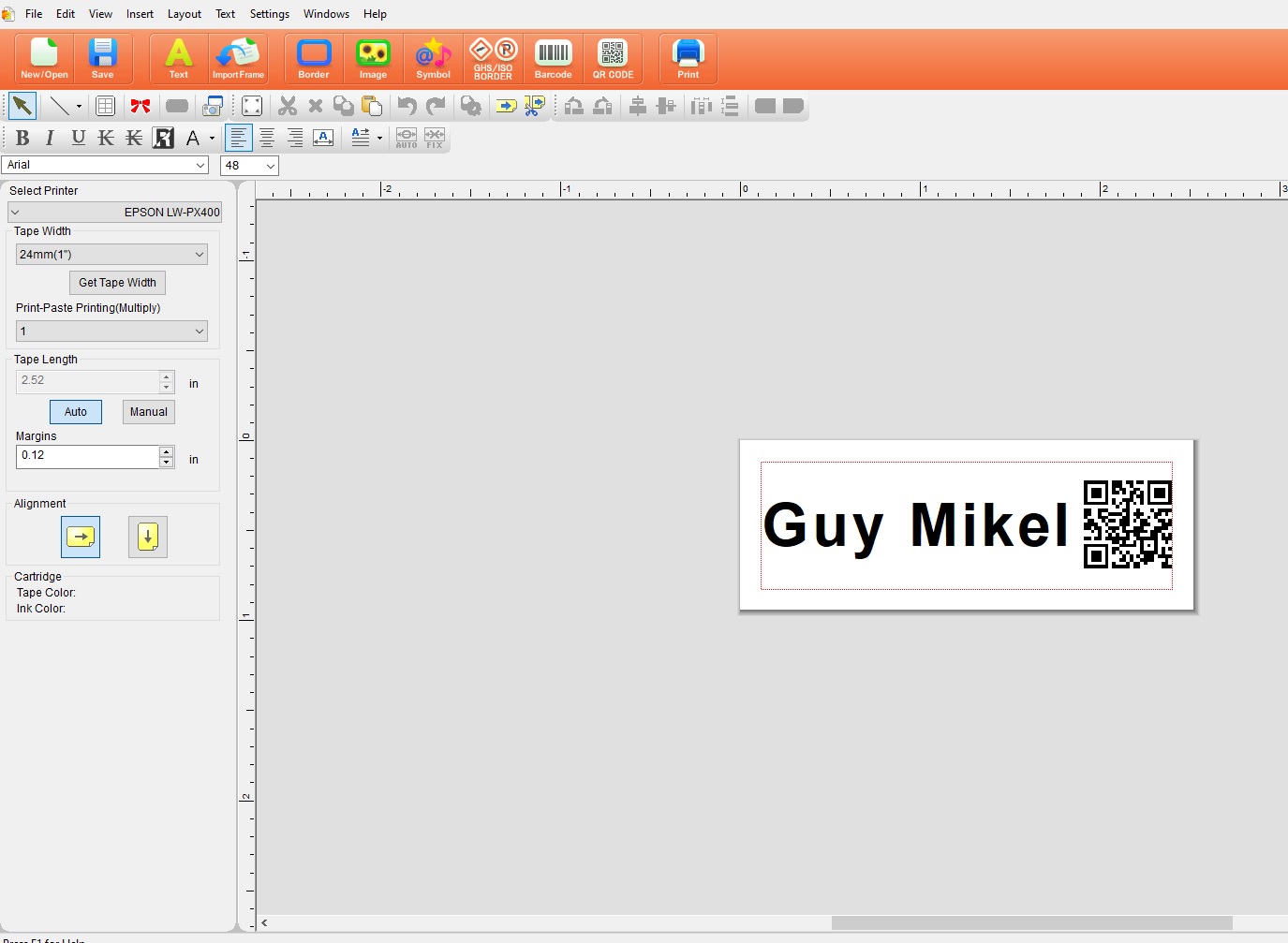Select the line drawing tool
Screen dimensions: 1288x943
pos(59,107)
